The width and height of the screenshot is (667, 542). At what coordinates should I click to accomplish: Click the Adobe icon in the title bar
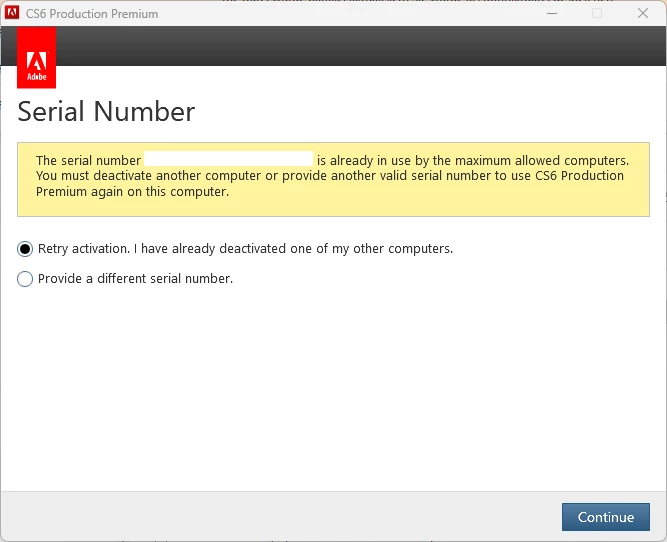point(12,13)
